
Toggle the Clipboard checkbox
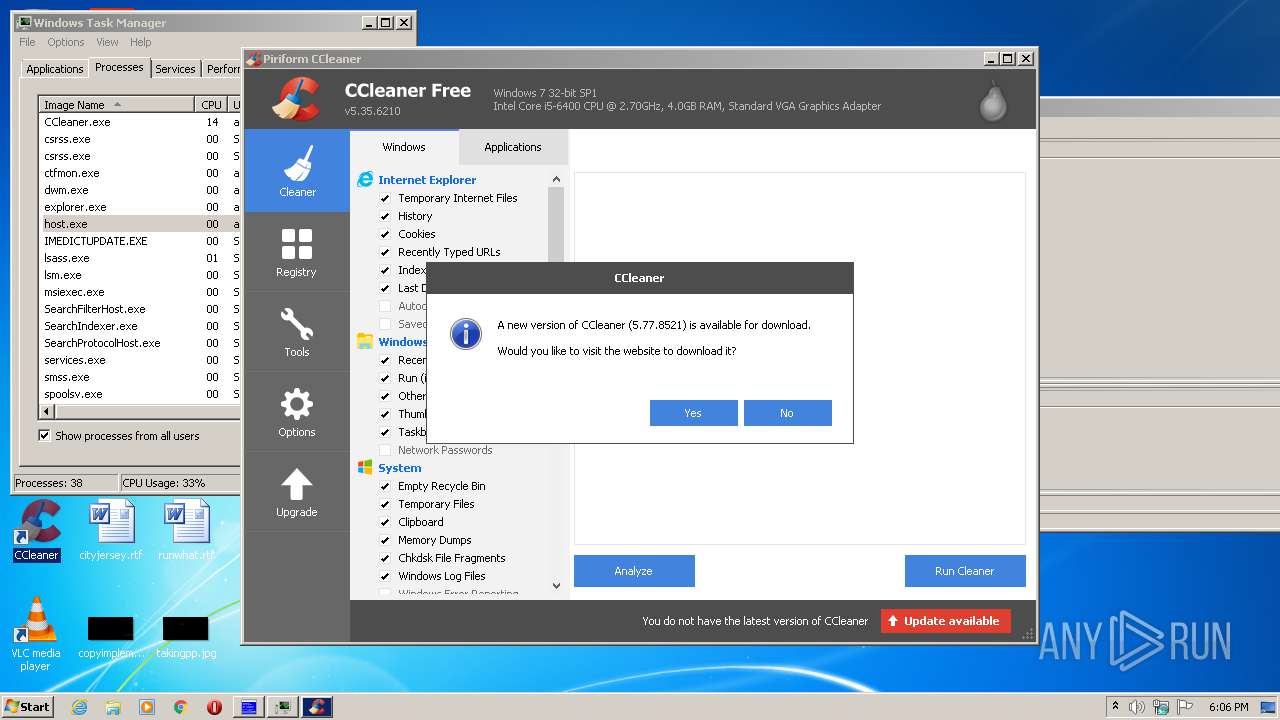tap(385, 522)
